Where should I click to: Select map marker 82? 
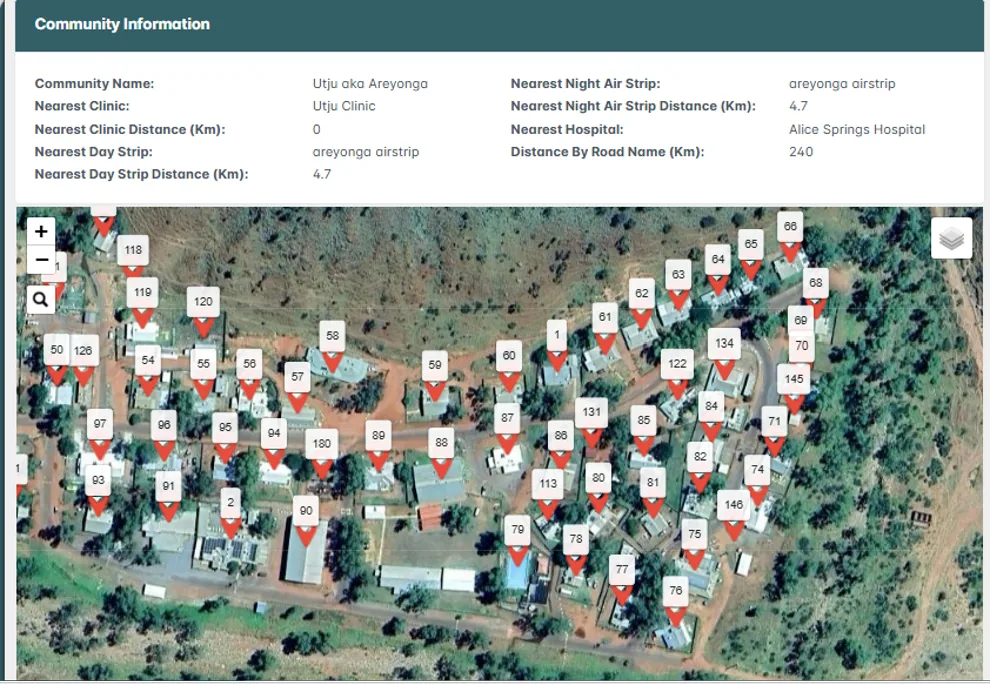click(700, 467)
